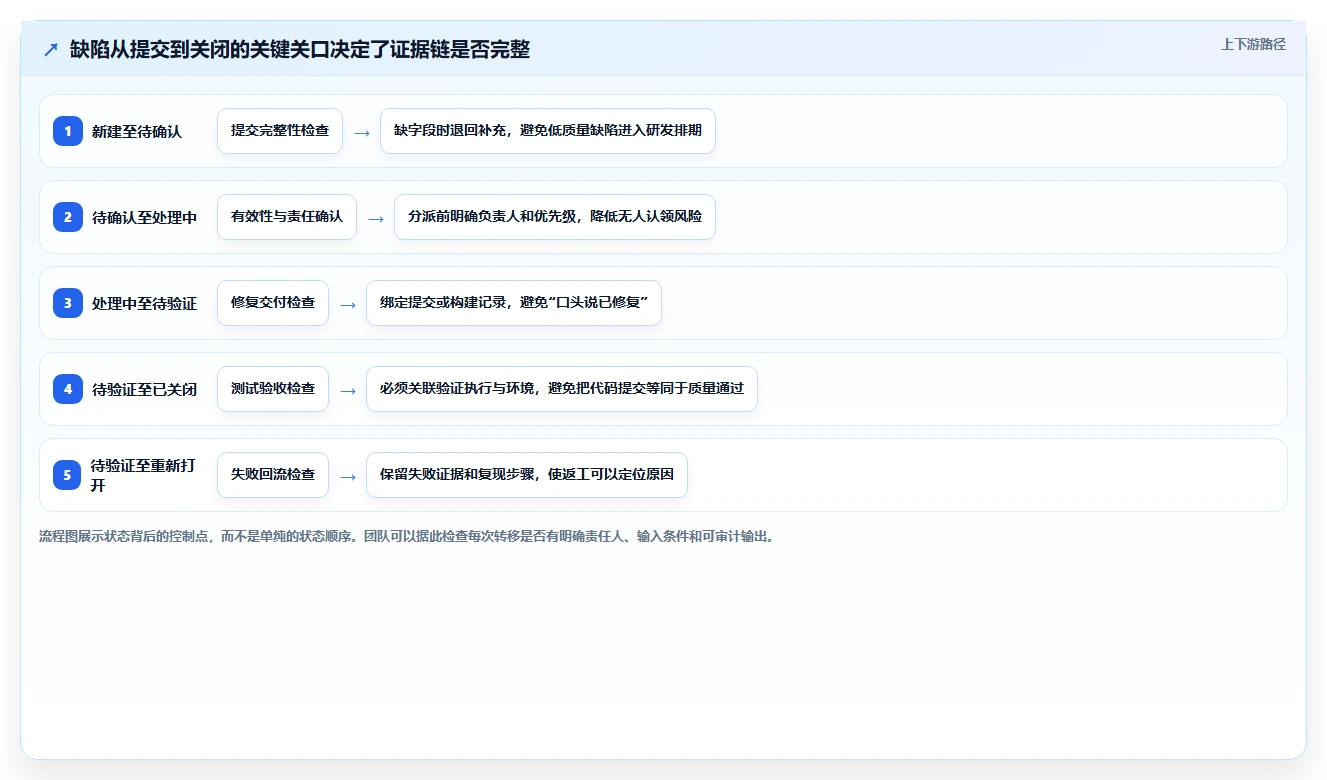The height and width of the screenshot is (780, 1327).
Task: Click the arrow after 失败回流检查
Action: click(348, 476)
